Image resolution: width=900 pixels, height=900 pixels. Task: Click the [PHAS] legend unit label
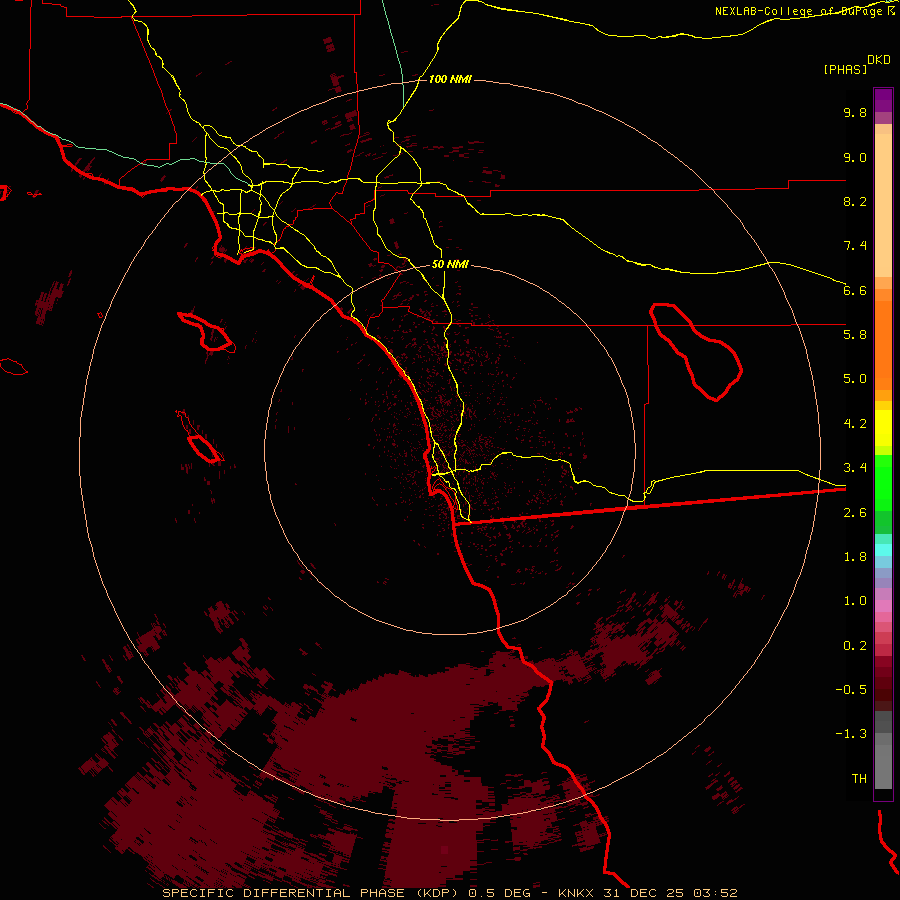coord(845,69)
